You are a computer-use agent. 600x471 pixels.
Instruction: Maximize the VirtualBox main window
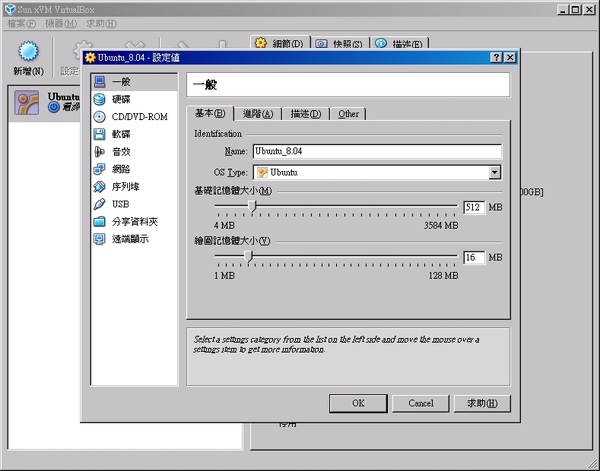click(x=575, y=10)
